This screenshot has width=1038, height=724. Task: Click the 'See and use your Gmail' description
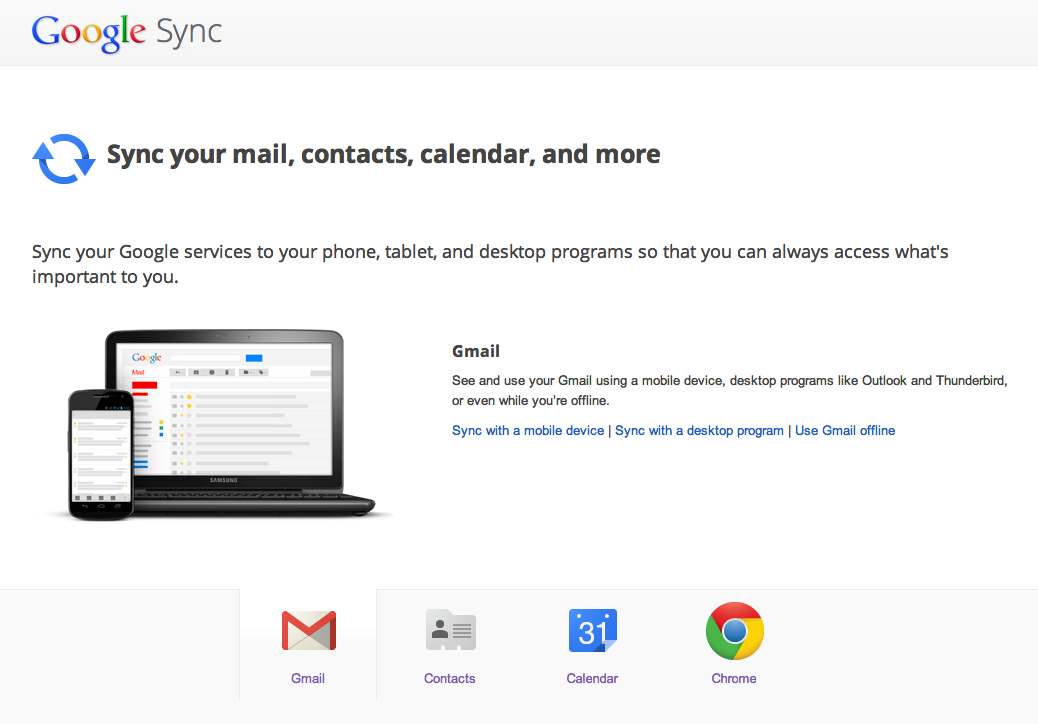pos(730,390)
